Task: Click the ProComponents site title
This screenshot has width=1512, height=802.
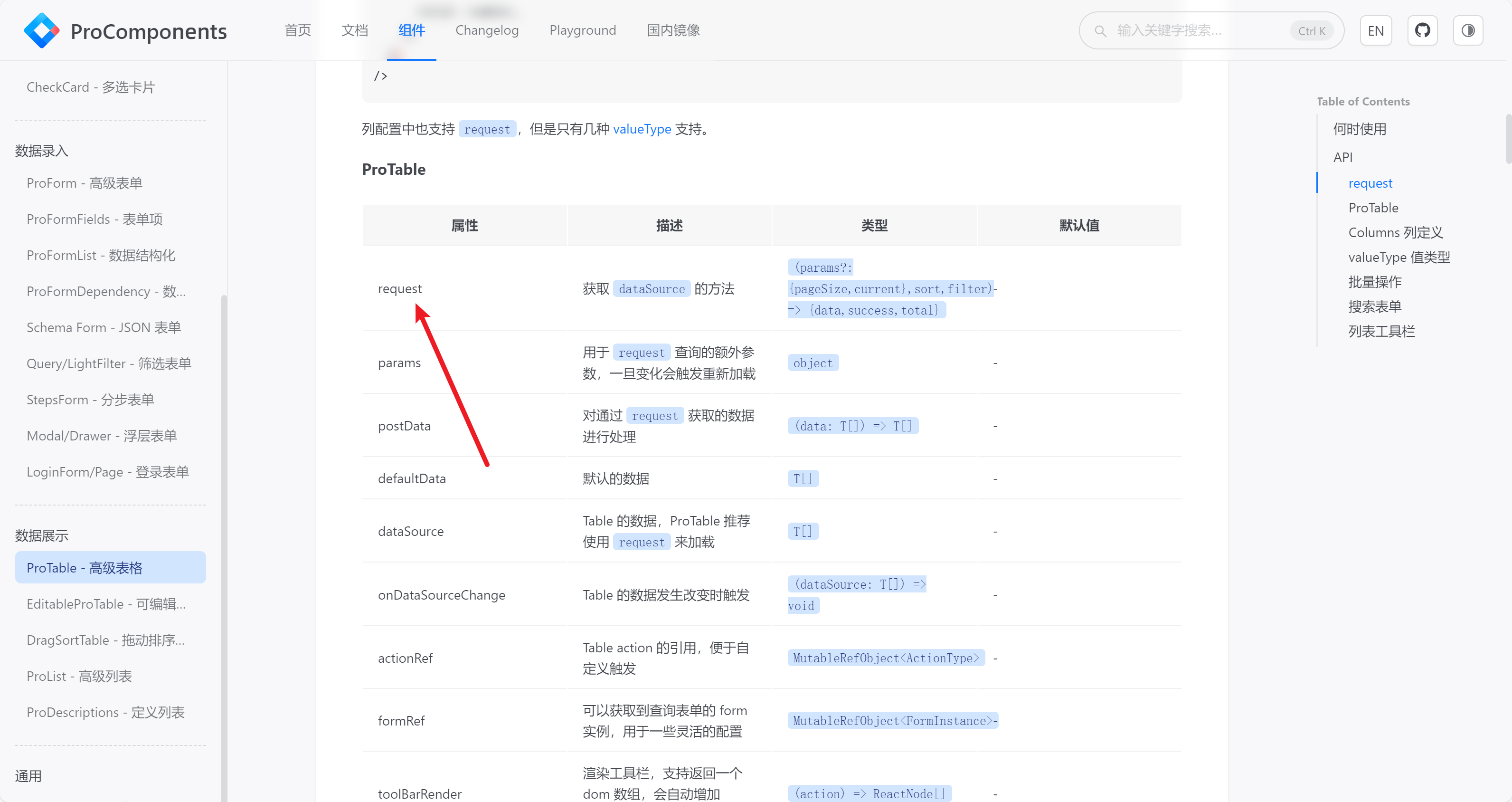Action: click(149, 31)
